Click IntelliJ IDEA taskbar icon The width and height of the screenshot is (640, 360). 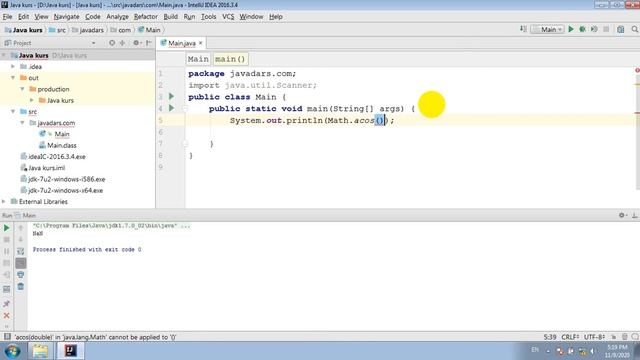[70, 351]
